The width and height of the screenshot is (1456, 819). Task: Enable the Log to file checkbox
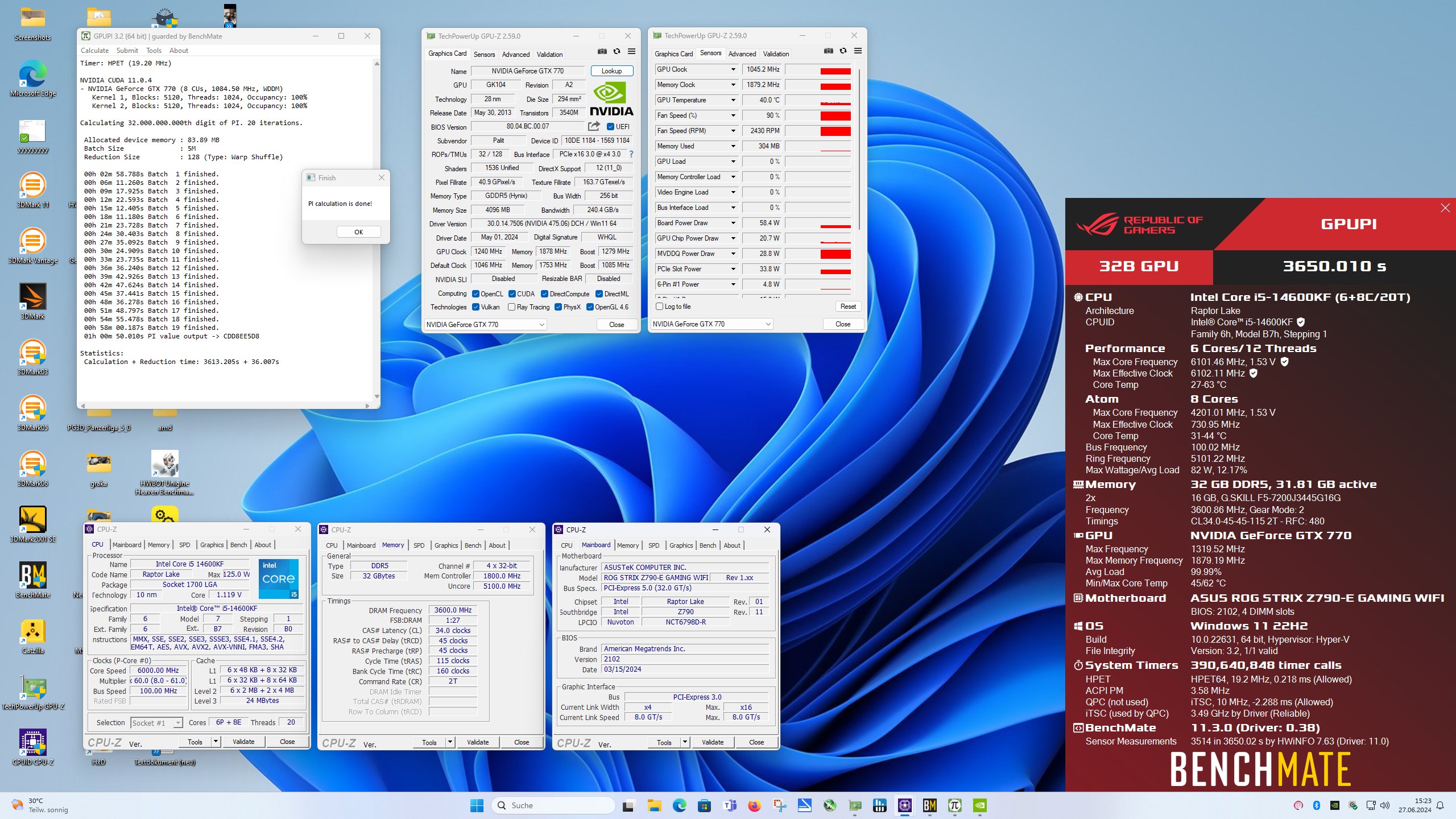point(660,307)
